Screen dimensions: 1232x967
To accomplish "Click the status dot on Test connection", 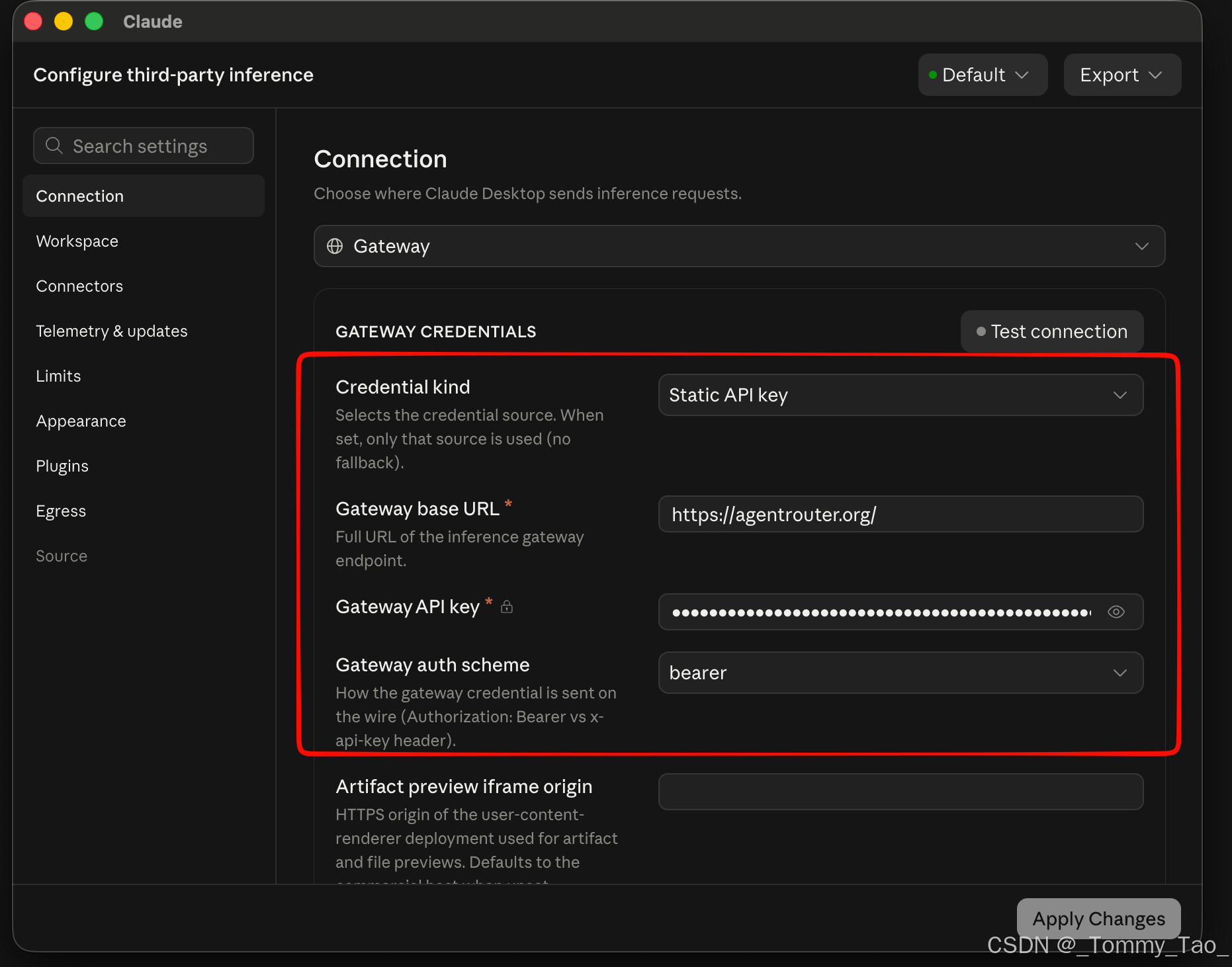I will click(981, 331).
